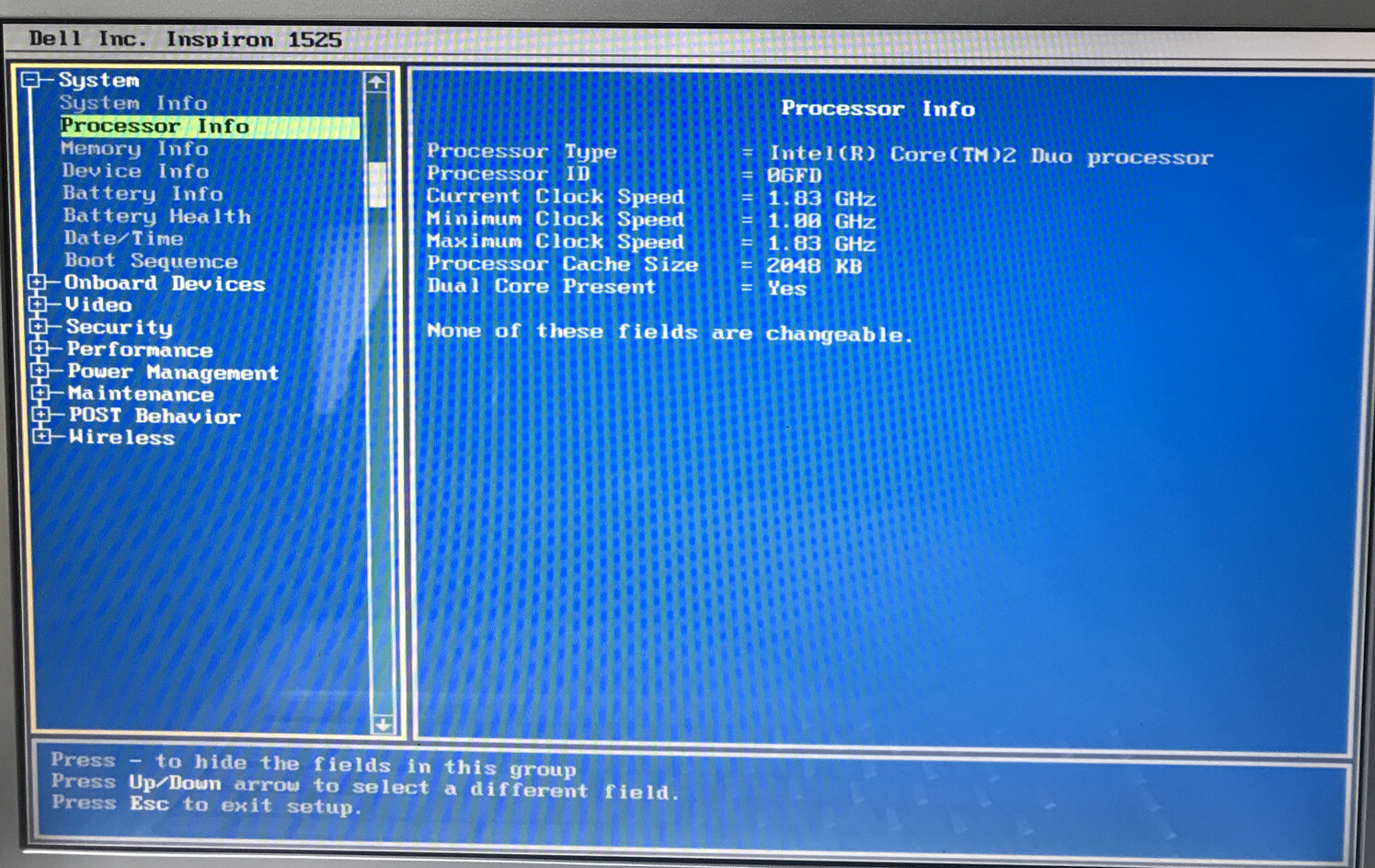Click the Minimum Clock Speed label

point(556,219)
